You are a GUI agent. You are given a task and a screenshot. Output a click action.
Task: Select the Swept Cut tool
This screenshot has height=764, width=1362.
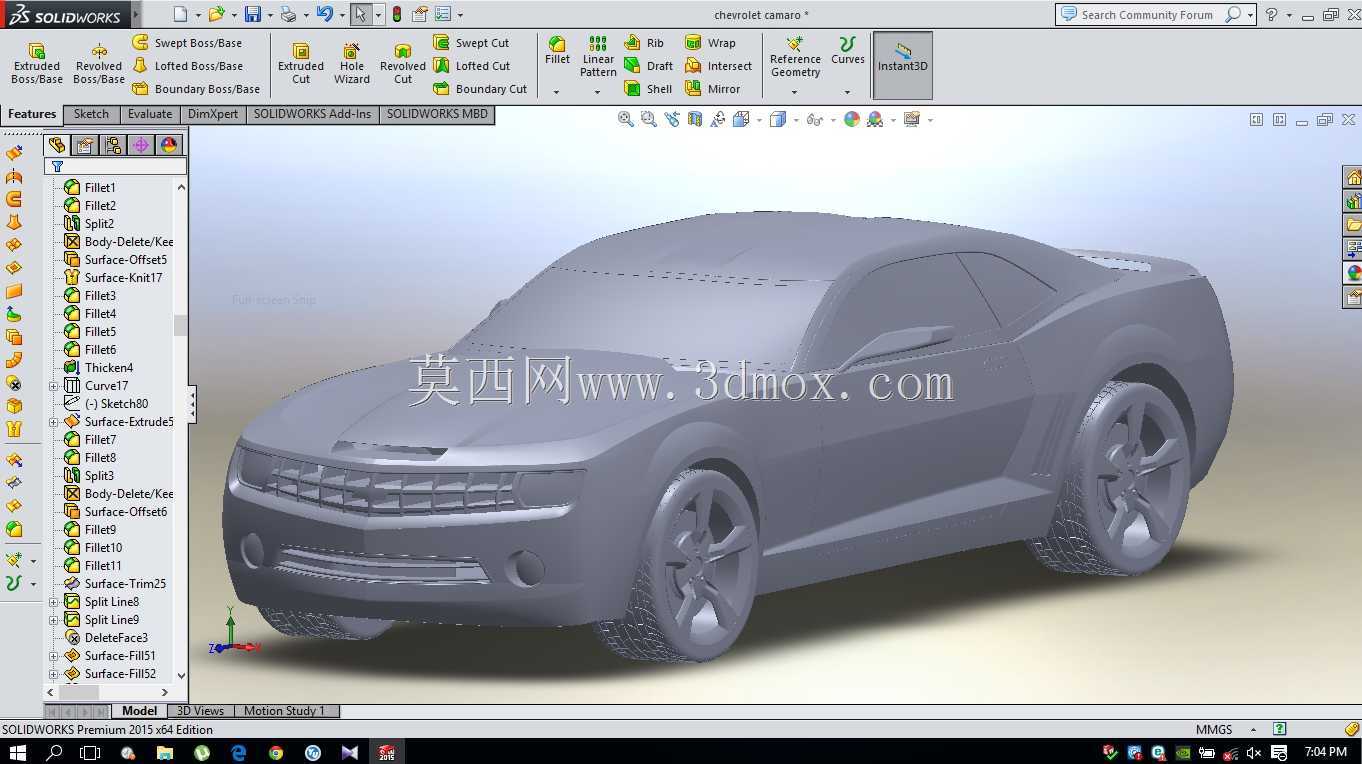(x=472, y=43)
